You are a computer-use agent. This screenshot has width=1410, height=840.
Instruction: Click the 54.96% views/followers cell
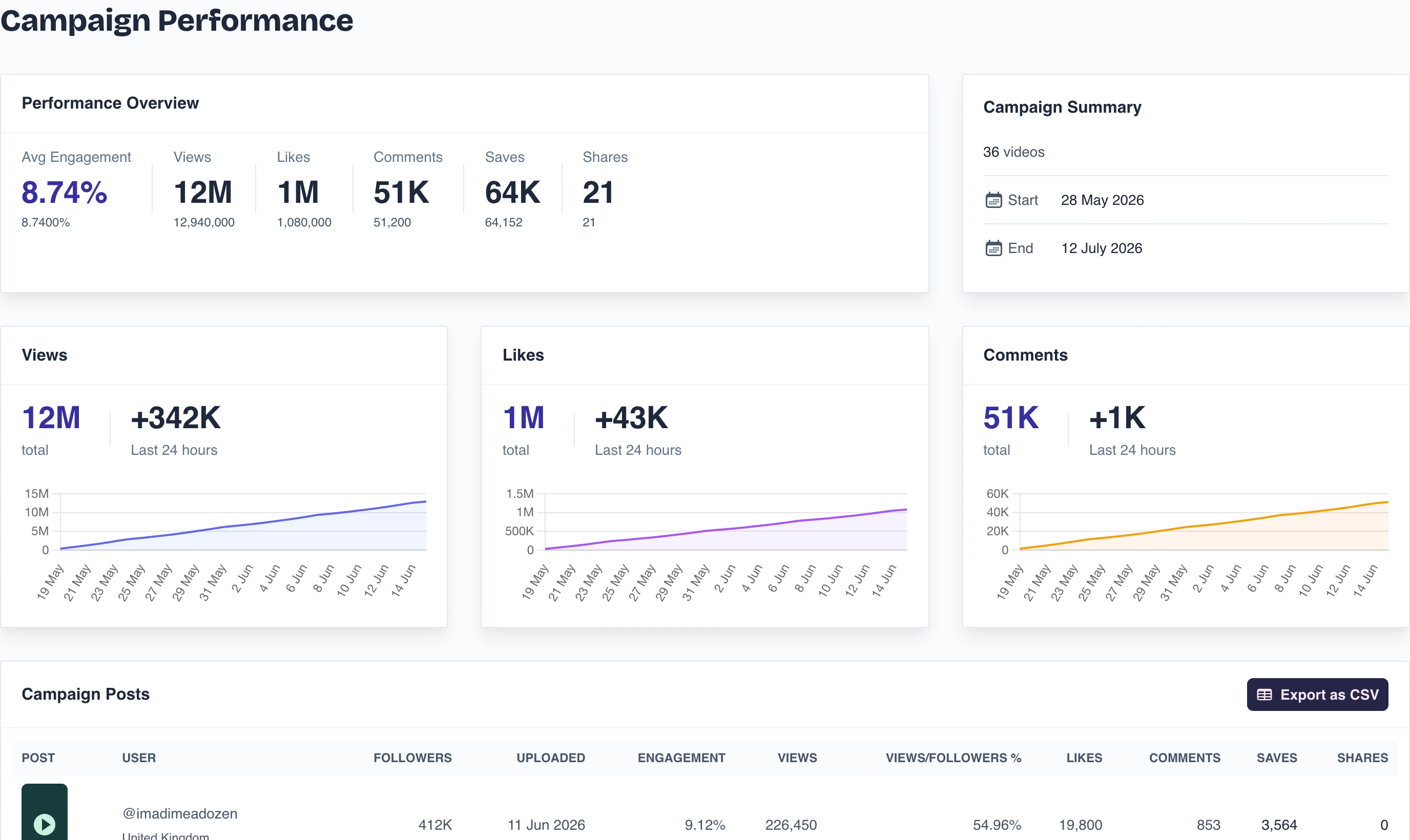pos(997,825)
